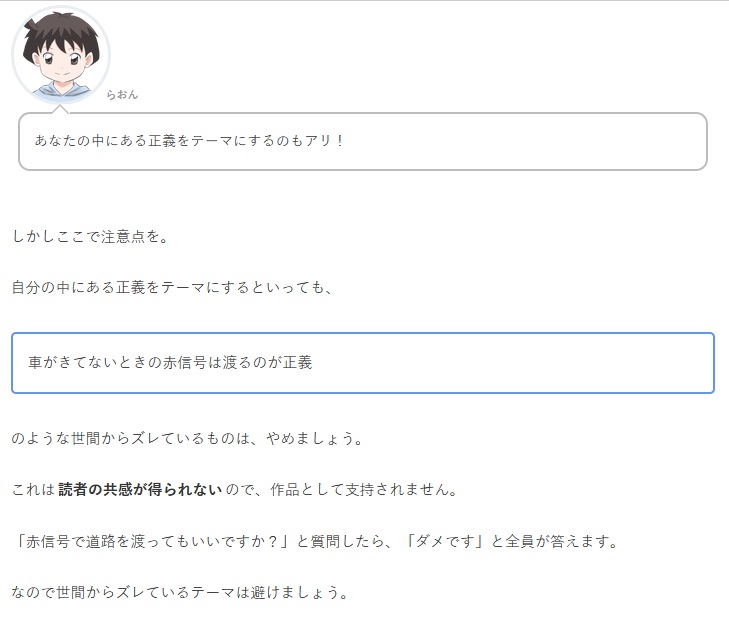Click the blue-bordered quote box
The image size is (729, 625).
click(363, 363)
